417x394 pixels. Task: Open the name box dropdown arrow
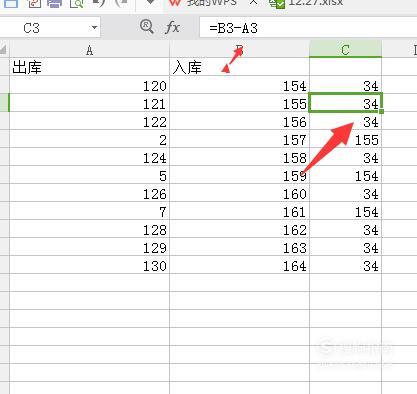94,28
